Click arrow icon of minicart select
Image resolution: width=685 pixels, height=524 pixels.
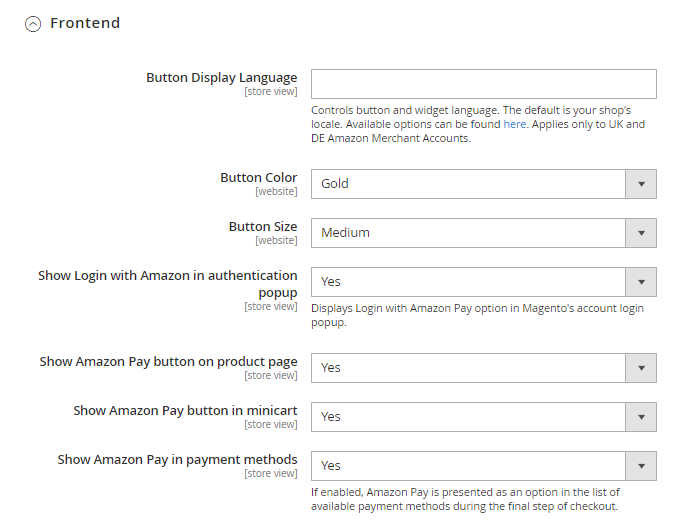click(x=641, y=417)
